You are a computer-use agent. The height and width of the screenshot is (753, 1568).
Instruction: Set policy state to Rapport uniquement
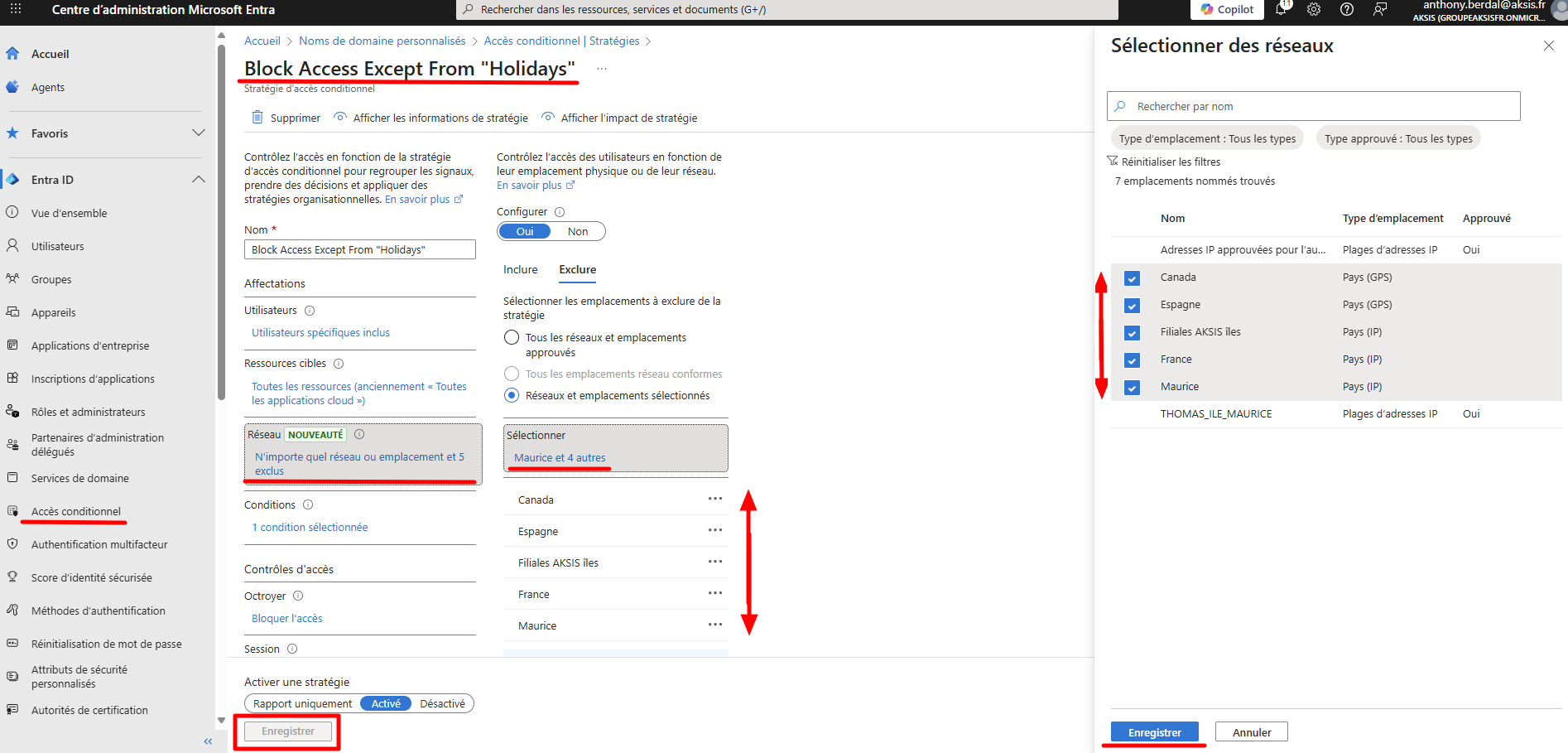tap(302, 703)
